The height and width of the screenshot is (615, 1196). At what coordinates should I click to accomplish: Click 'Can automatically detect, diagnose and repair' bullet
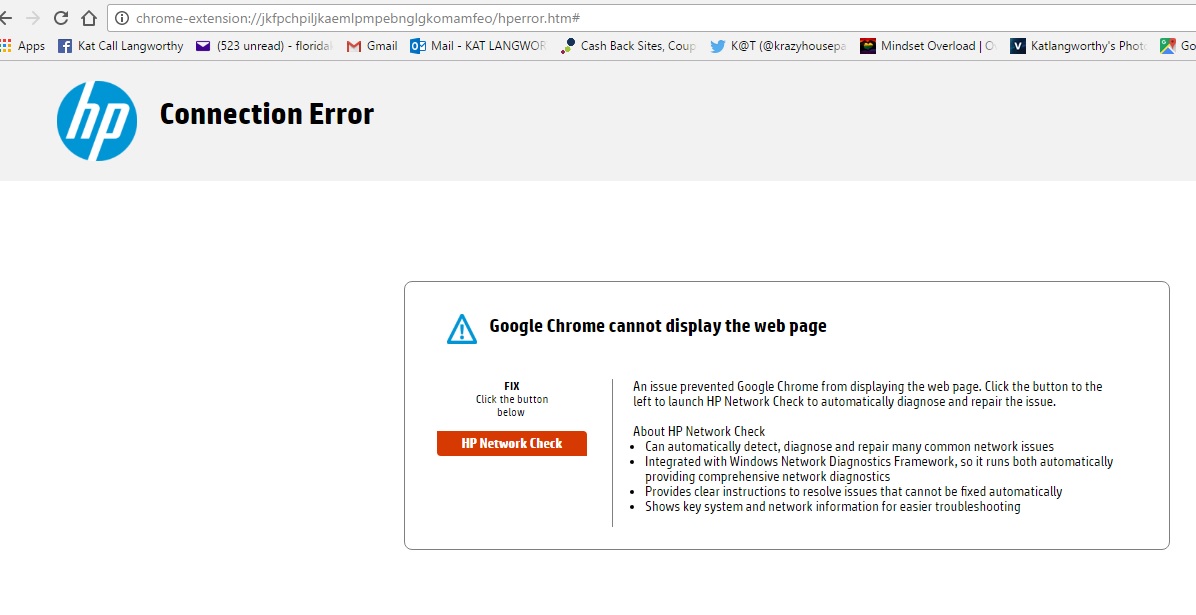pyautogui.click(x=850, y=446)
